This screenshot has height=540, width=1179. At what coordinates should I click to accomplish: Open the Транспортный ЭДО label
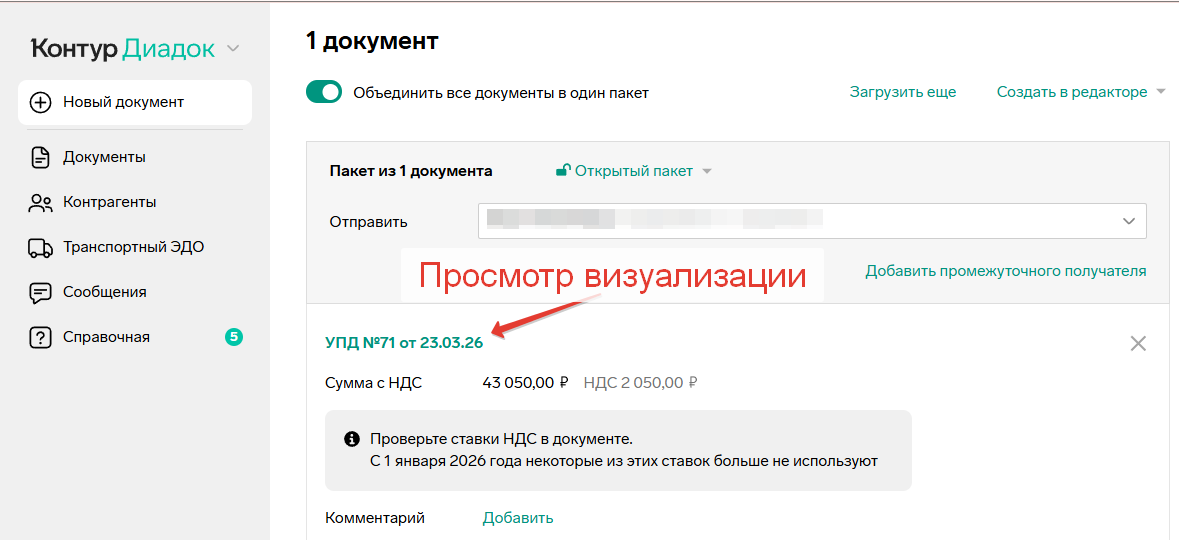pyautogui.click(x=134, y=247)
